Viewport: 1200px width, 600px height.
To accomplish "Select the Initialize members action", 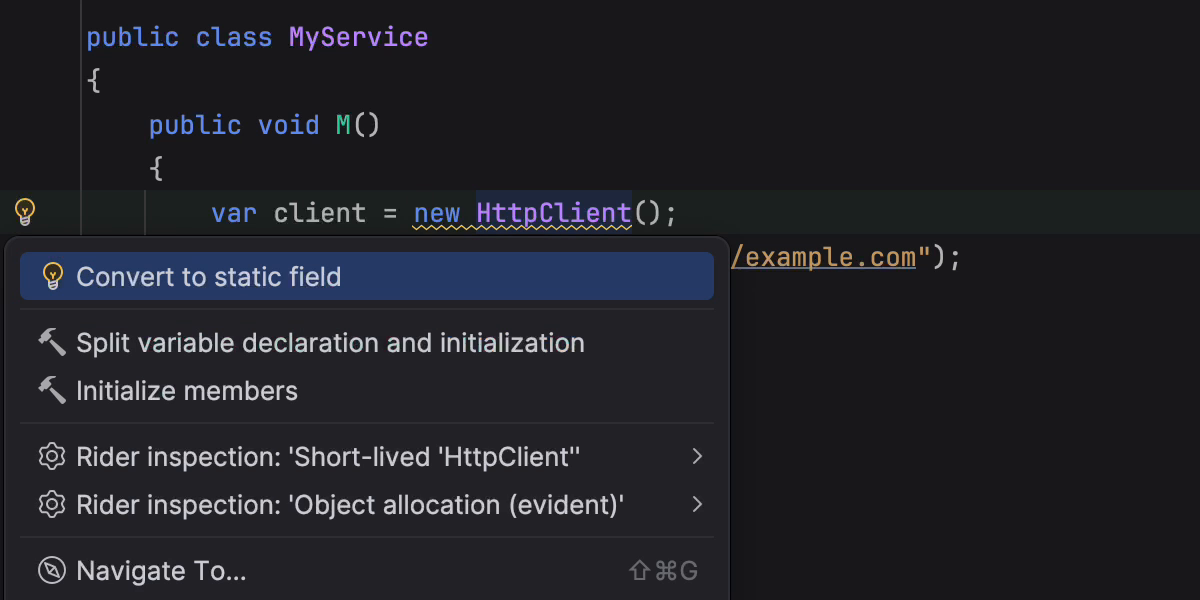I will (187, 391).
